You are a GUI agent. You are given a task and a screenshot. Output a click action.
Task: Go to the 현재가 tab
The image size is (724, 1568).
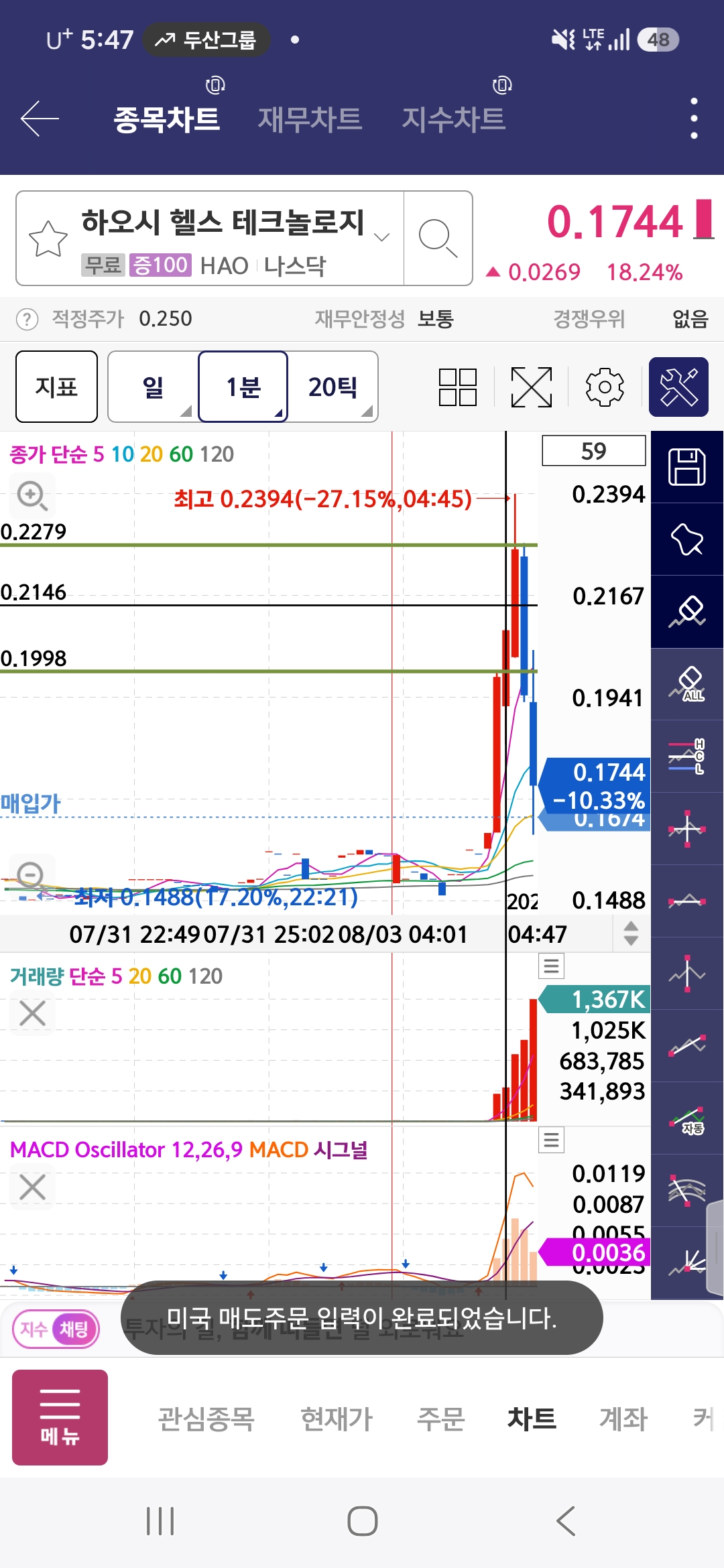tap(337, 1419)
